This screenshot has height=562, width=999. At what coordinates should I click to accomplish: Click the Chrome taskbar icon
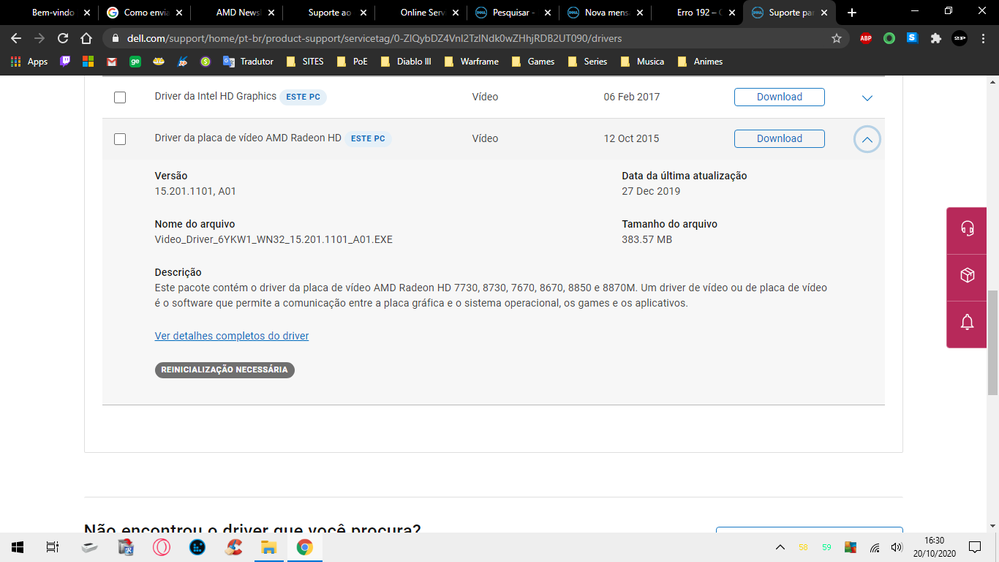pos(305,547)
